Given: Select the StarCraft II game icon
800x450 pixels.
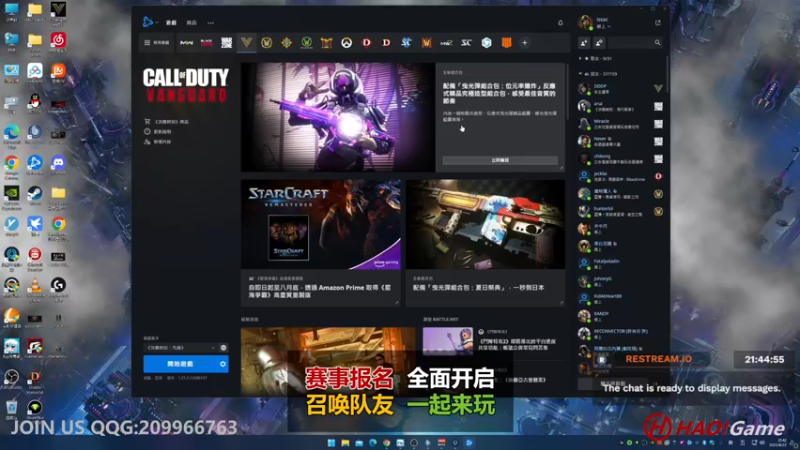Looking at the screenshot, I should pyautogui.click(x=406, y=43).
